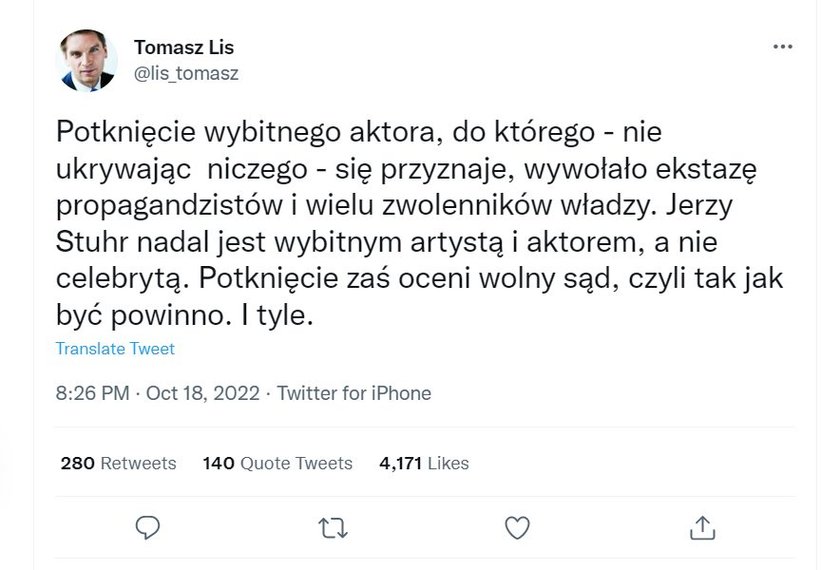Click the 8:26 PM Oct 18, 2022 timestamp
The height and width of the screenshot is (570, 840).
tap(158, 393)
